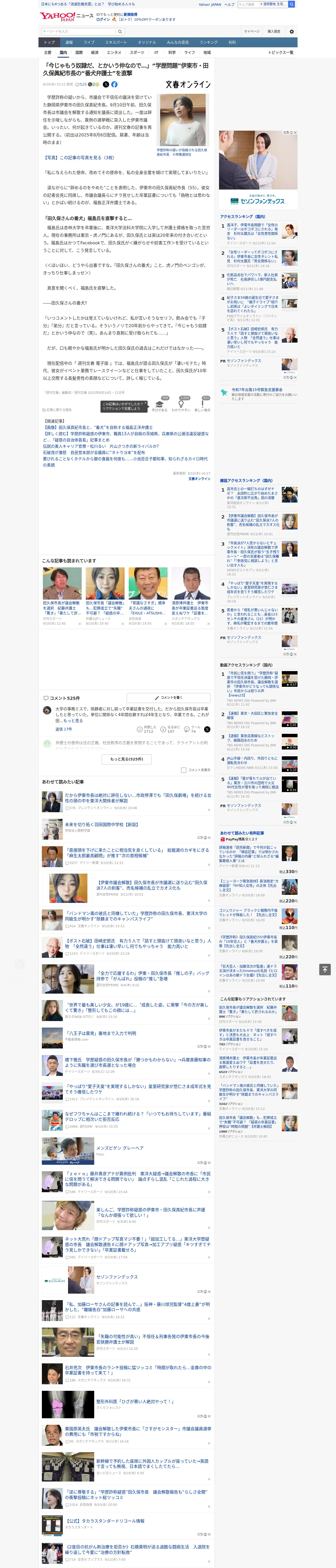
Task: Click the Yahoo! JAPAN link at top
Action: tap(210, 4)
